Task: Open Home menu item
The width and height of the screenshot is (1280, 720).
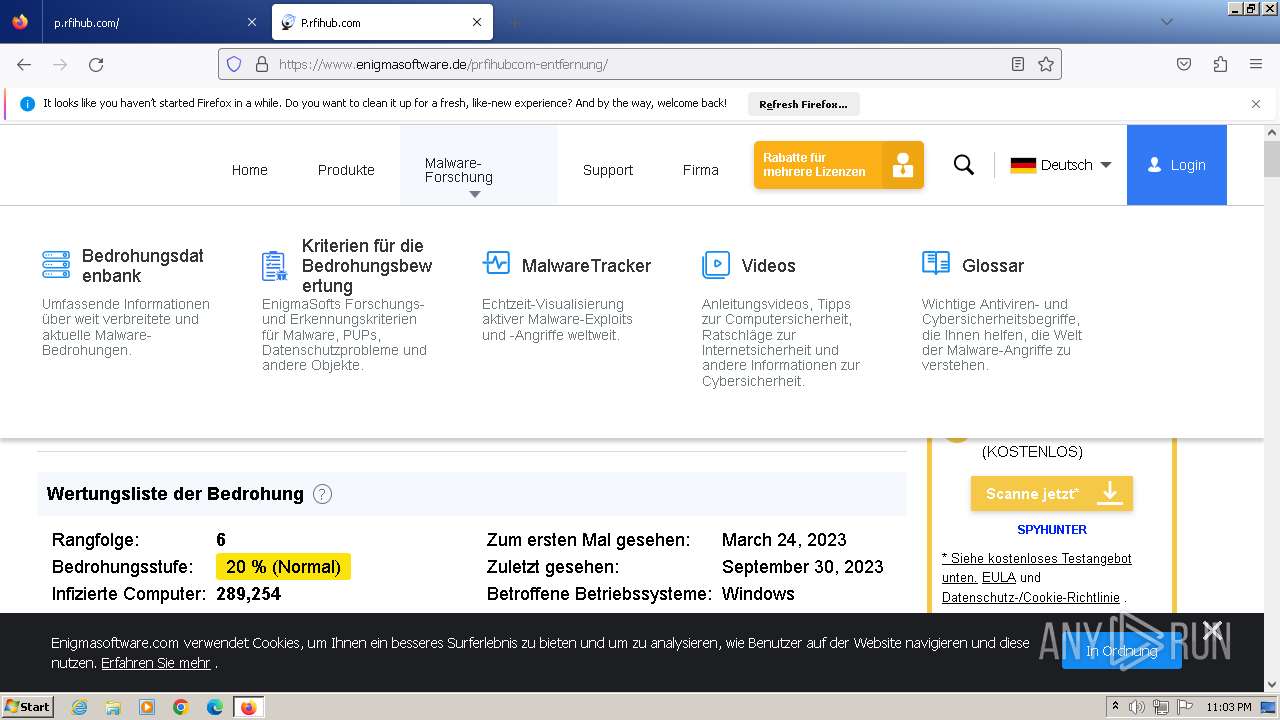Action: click(250, 170)
